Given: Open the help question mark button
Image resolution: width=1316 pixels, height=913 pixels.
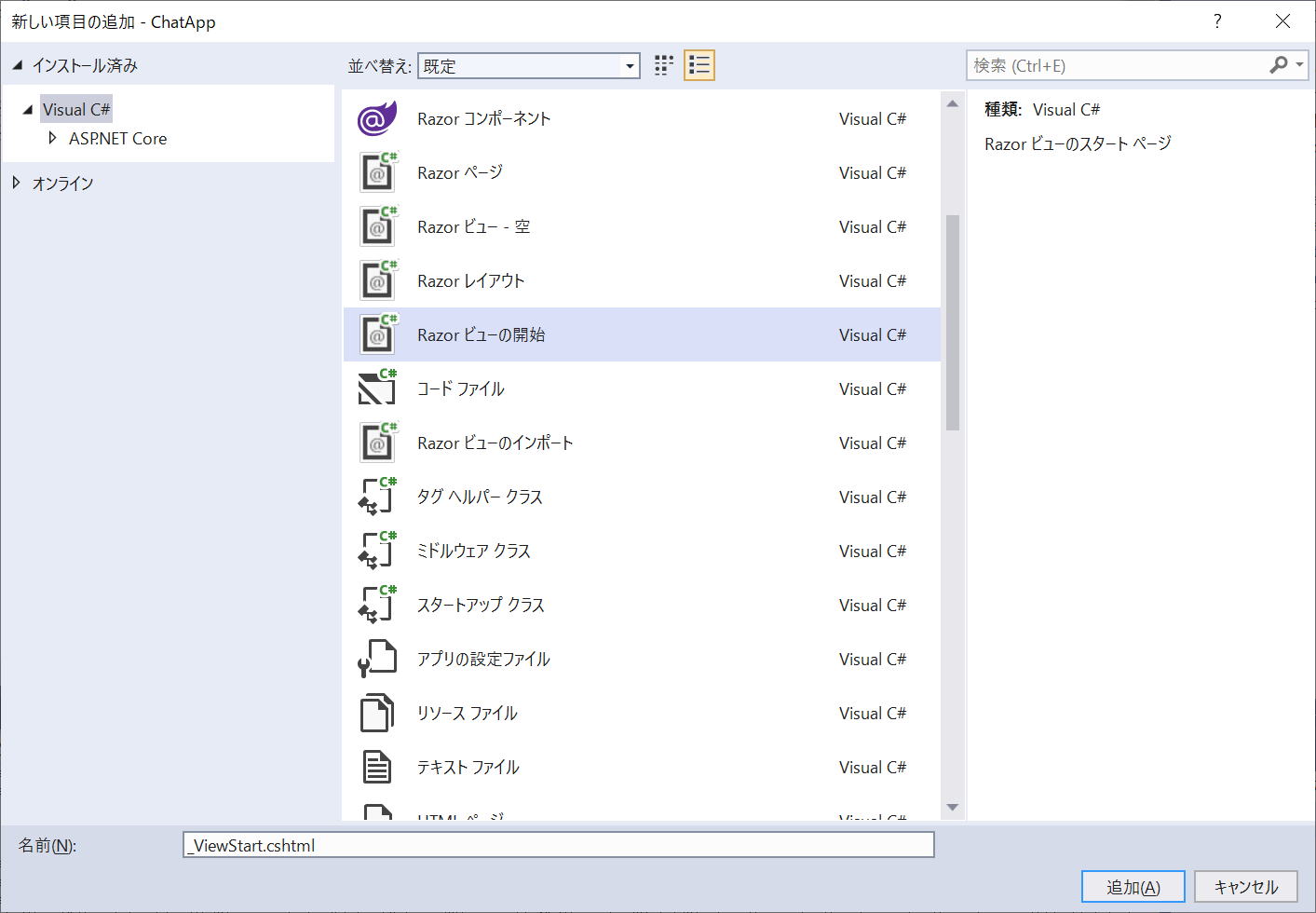Looking at the screenshot, I should [x=1217, y=21].
